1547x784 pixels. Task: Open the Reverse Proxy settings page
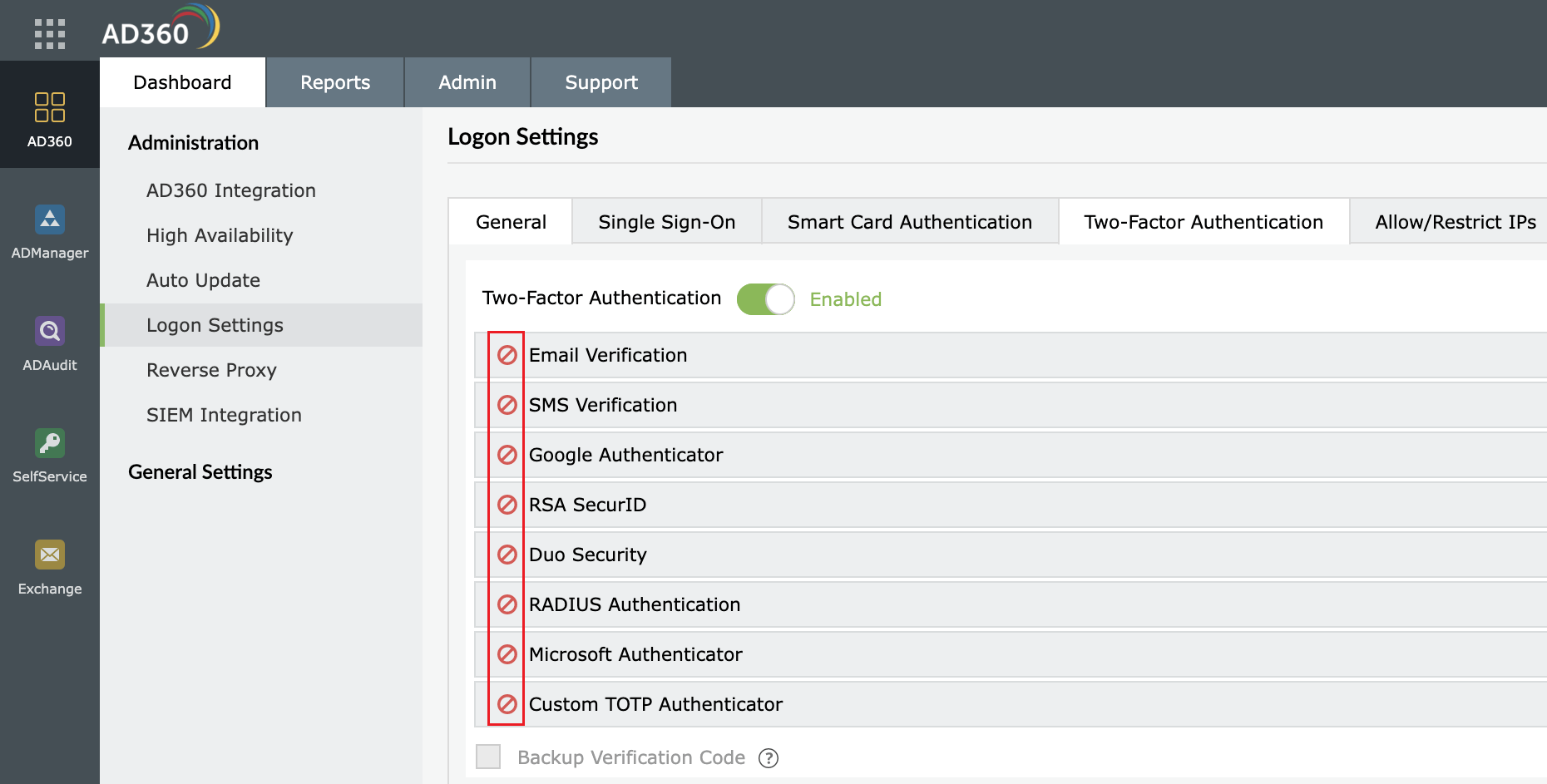pos(211,369)
